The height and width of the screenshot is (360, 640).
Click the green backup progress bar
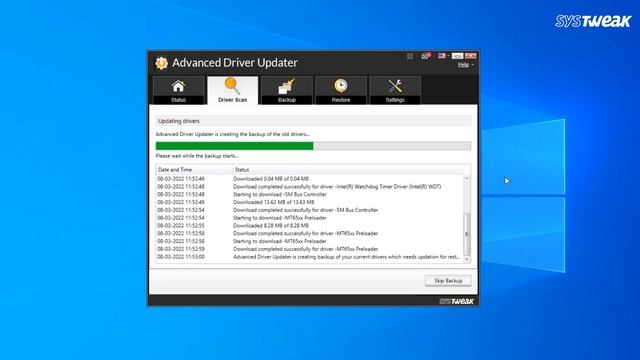(313, 146)
